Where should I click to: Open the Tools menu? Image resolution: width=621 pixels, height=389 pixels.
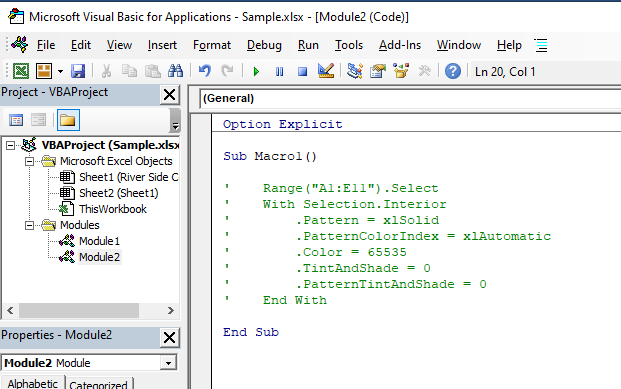[x=349, y=45]
